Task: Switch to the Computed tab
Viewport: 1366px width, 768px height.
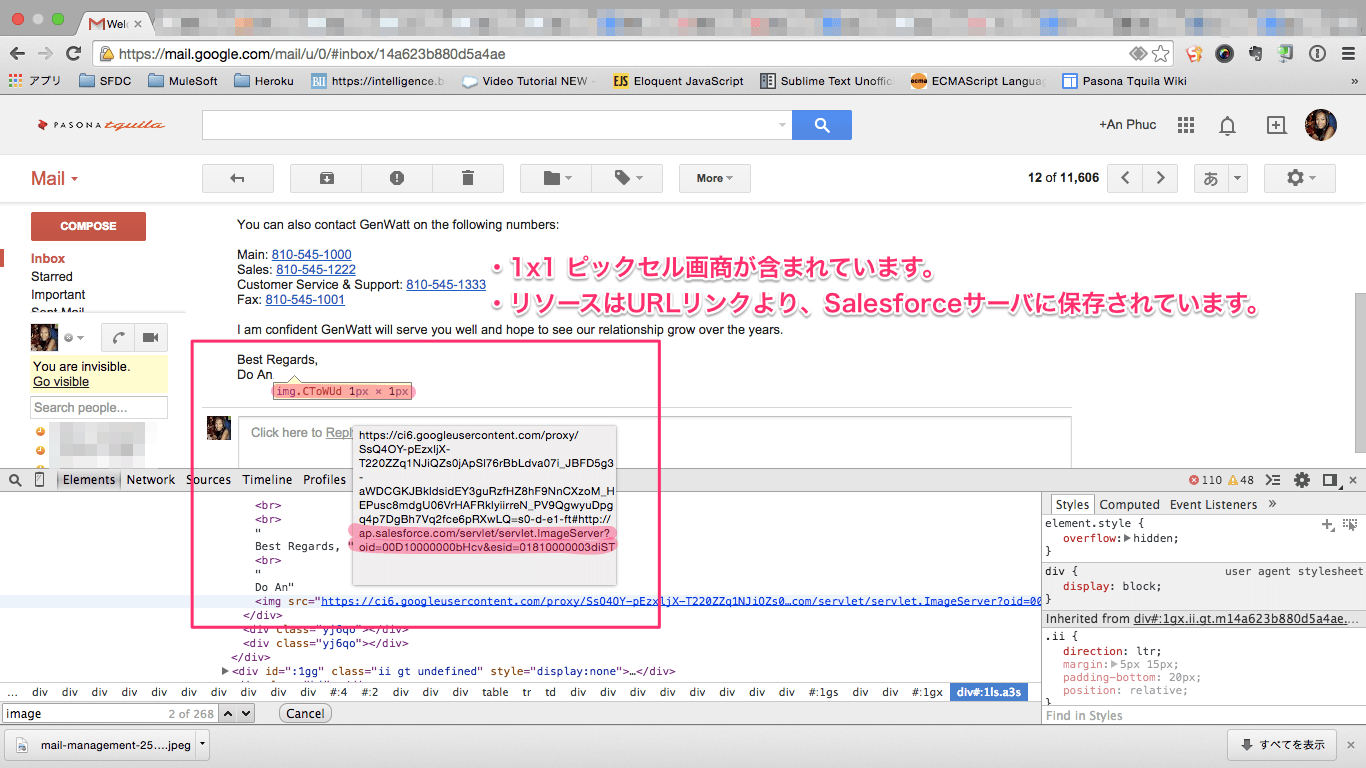Action: (x=1130, y=505)
